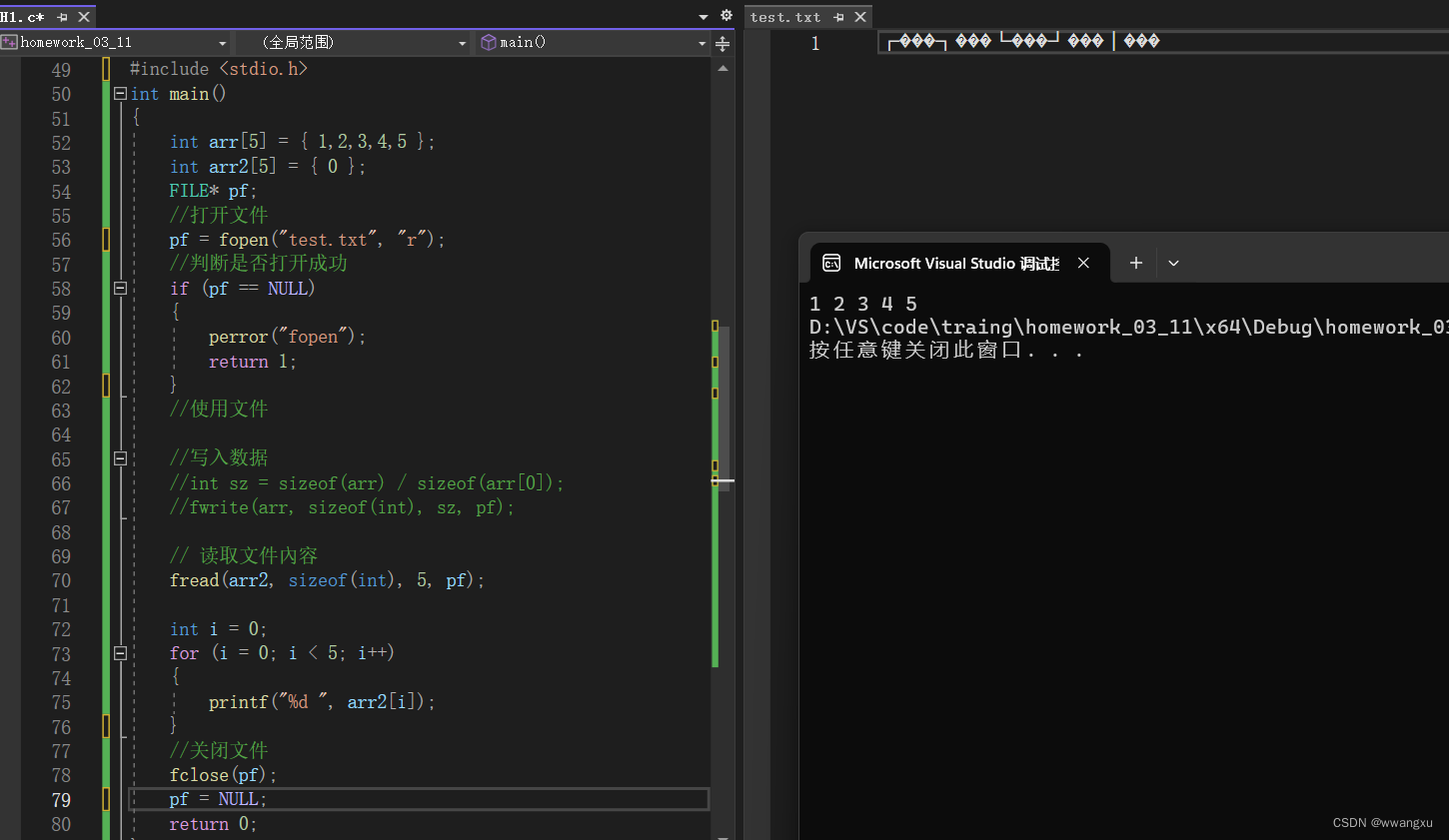Click the main() cube icon in navigation bar
1449x840 pixels.
pyautogui.click(x=489, y=42)
